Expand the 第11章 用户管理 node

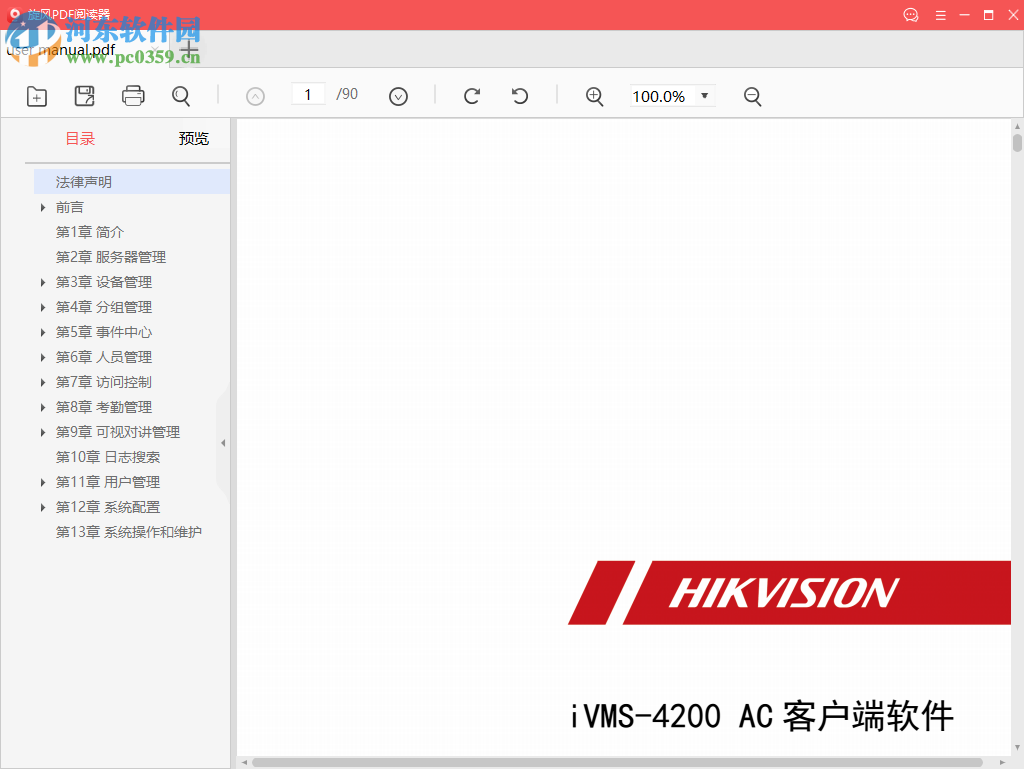pyautogui.click(x=43, y=482)
